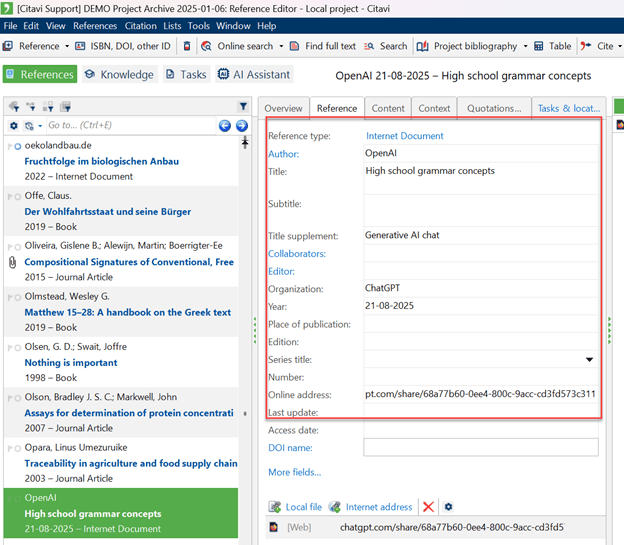The image size is (624, 545).
Task: Click the Author field label link
Action: click(283, 154)
